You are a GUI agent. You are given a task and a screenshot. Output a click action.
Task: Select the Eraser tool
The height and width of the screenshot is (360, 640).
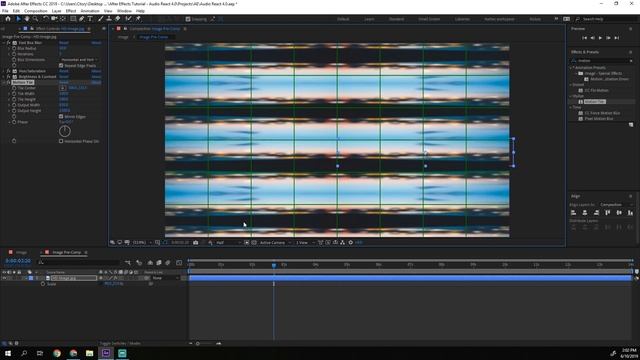(118, 19)
